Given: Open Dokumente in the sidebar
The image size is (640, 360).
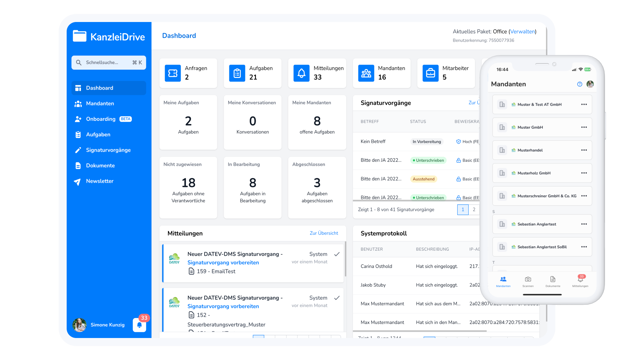Looking at the screenshot, I should pyautogui.click(x=109, y=165).
